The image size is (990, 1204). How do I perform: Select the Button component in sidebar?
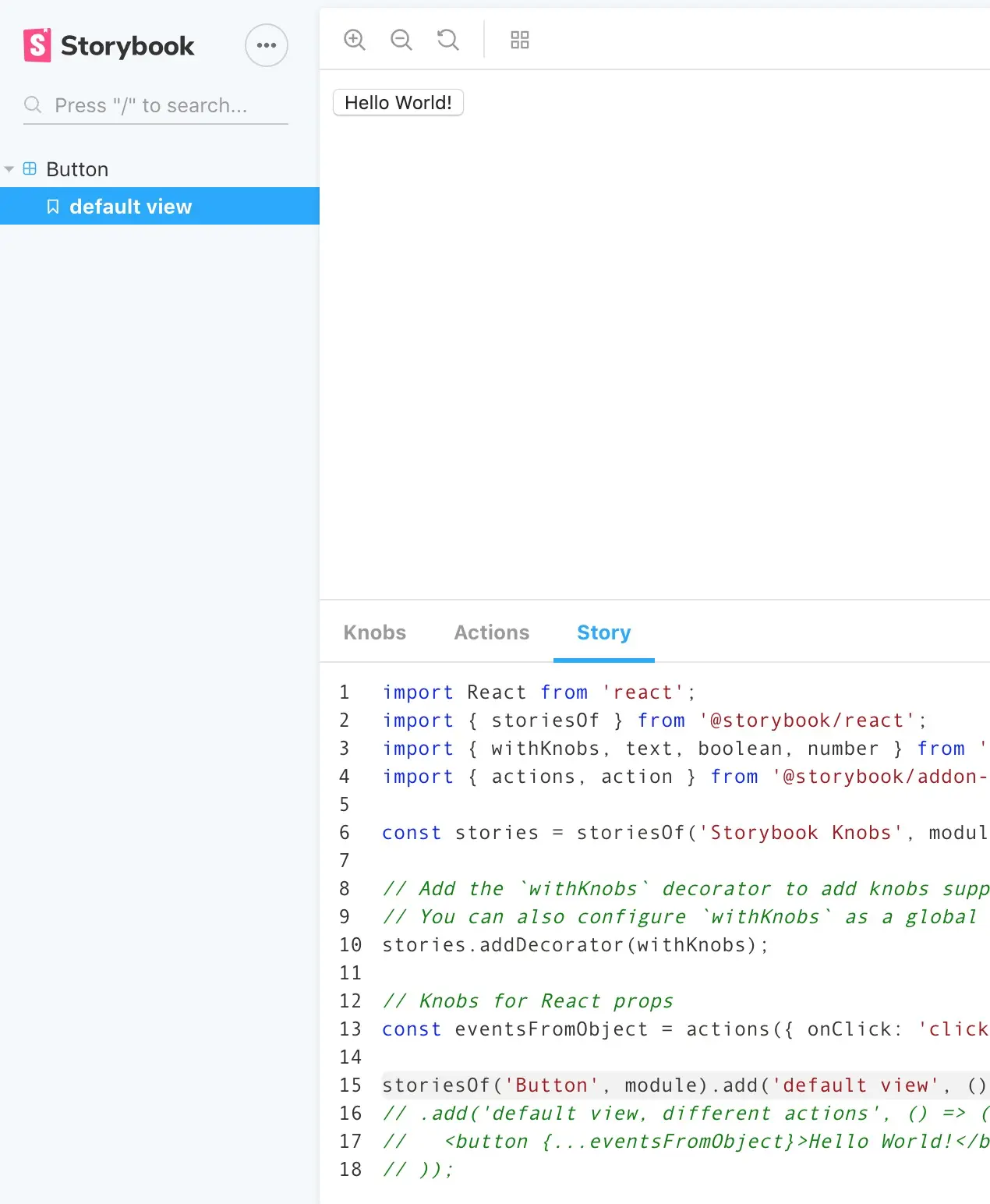pyautogui.click(x=77, y=169)
